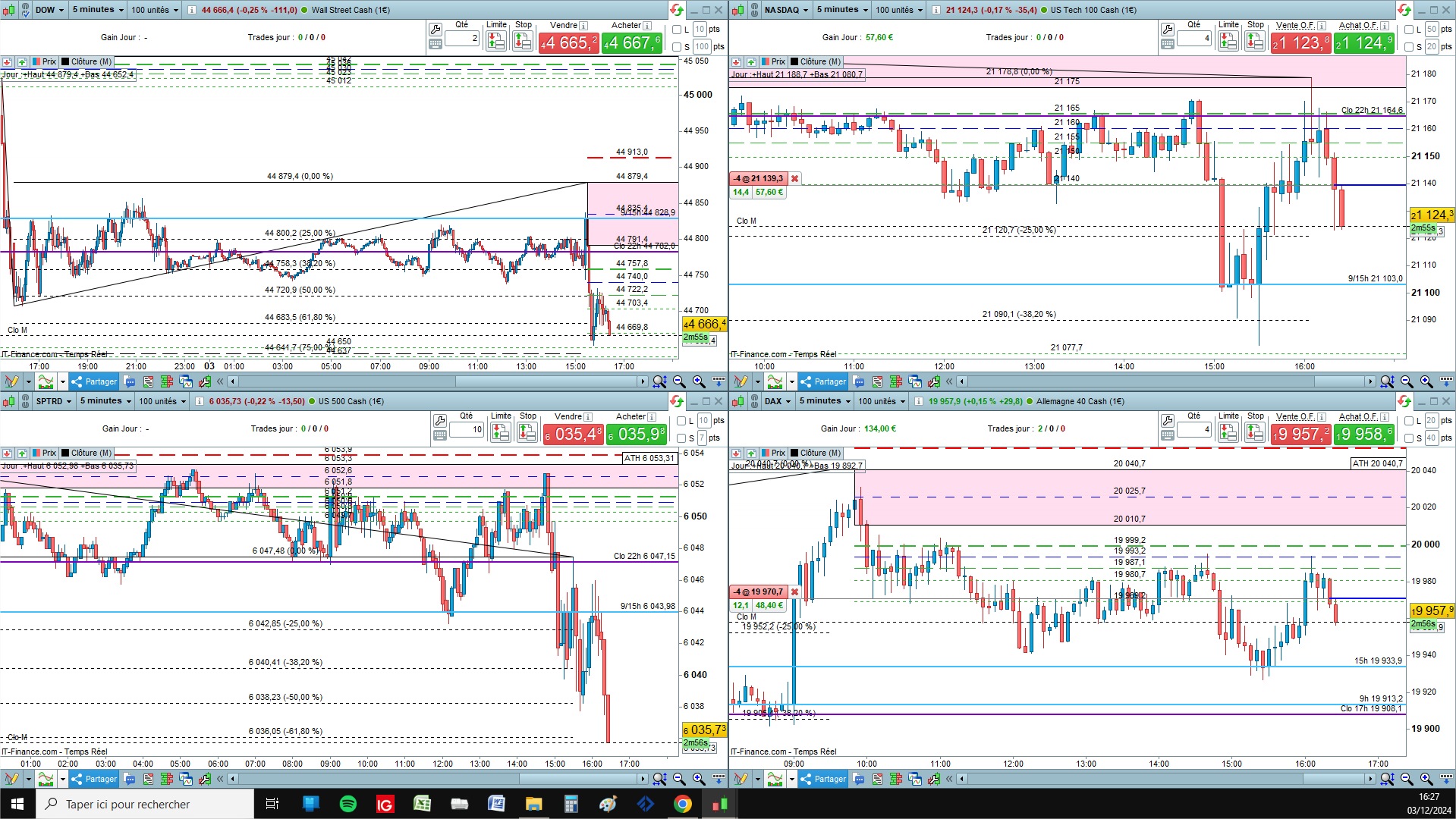Open the DAX instrument dropdown
Image resolution: width=1456 pixels, height=819 pixels.
(x=778, y=401)
